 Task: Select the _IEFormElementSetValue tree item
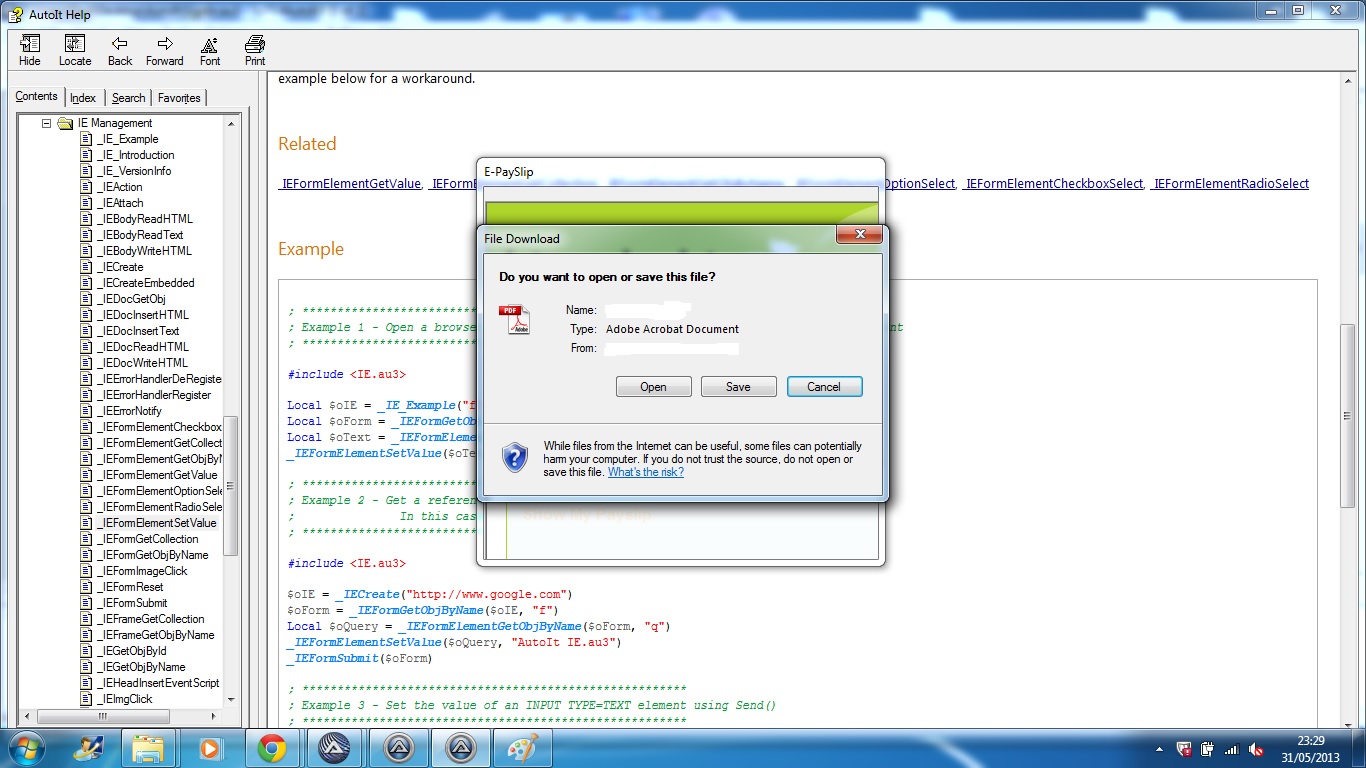157,523
